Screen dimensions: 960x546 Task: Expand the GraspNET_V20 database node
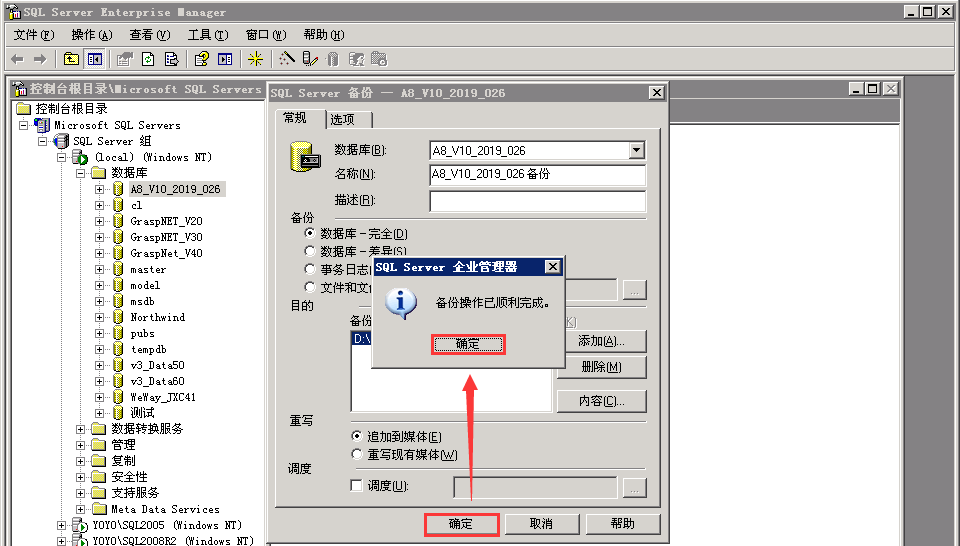pos(99,221)
